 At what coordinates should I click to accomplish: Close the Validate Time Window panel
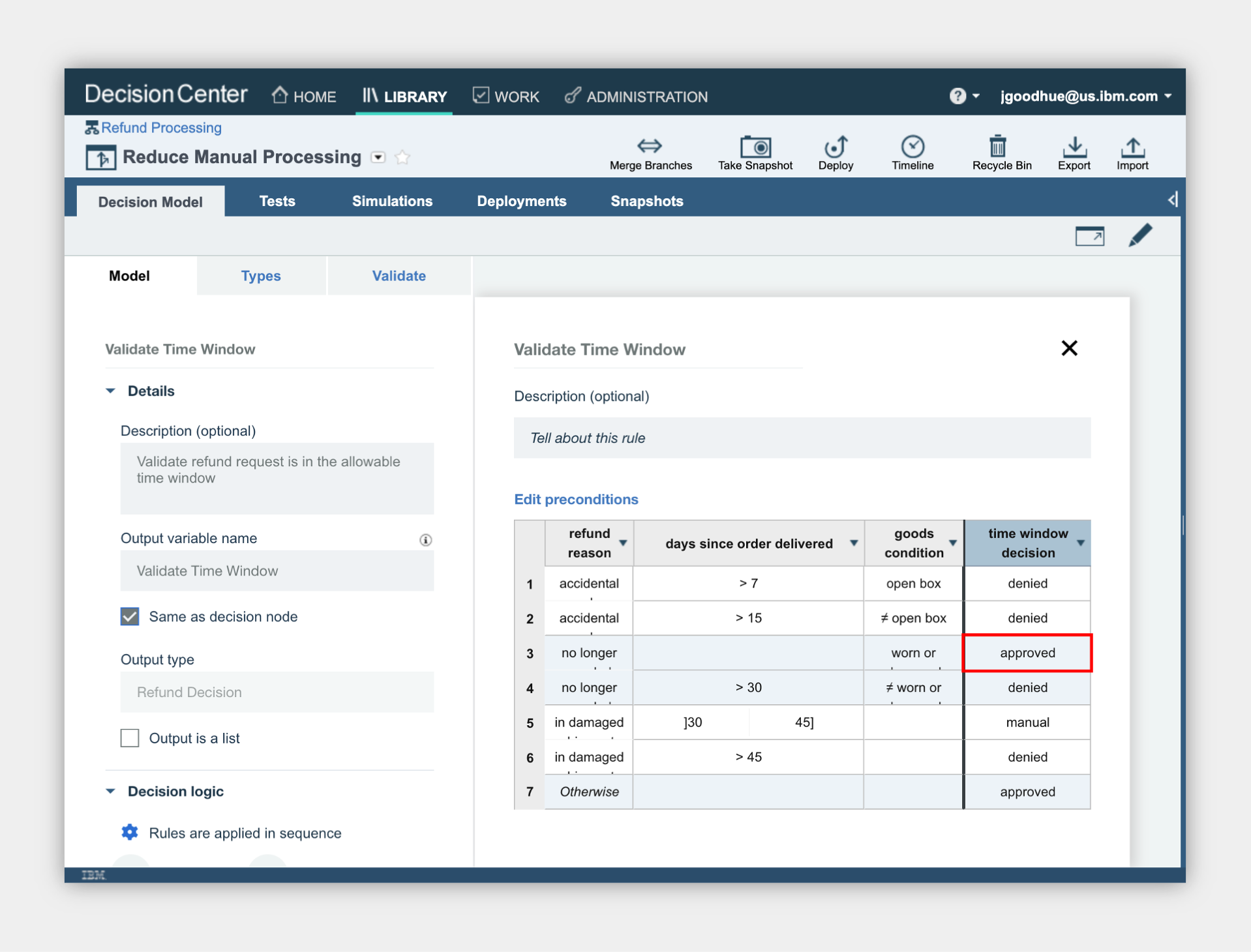coord(1069,348)
